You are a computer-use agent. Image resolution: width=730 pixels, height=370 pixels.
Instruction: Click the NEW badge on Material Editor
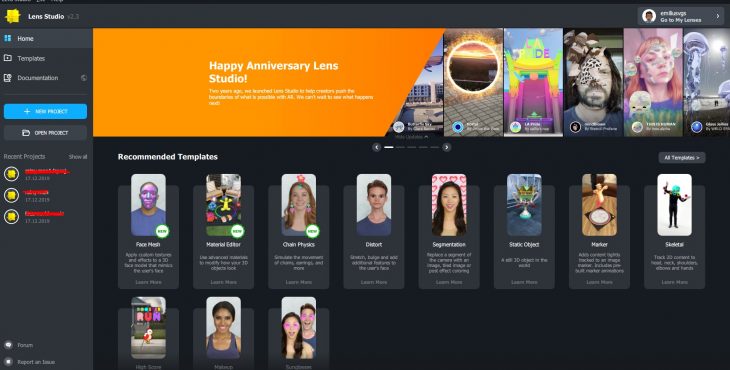[x=237, y=231]
